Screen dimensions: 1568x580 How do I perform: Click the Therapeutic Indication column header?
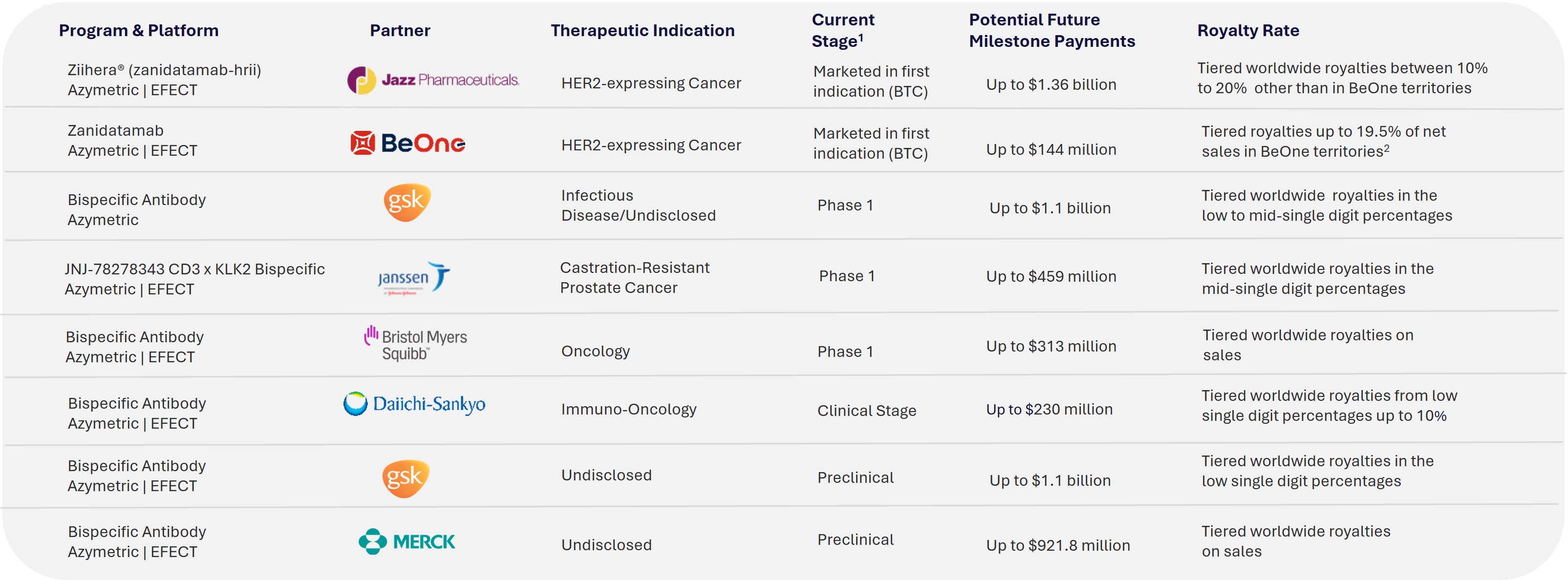coord(642,30)
